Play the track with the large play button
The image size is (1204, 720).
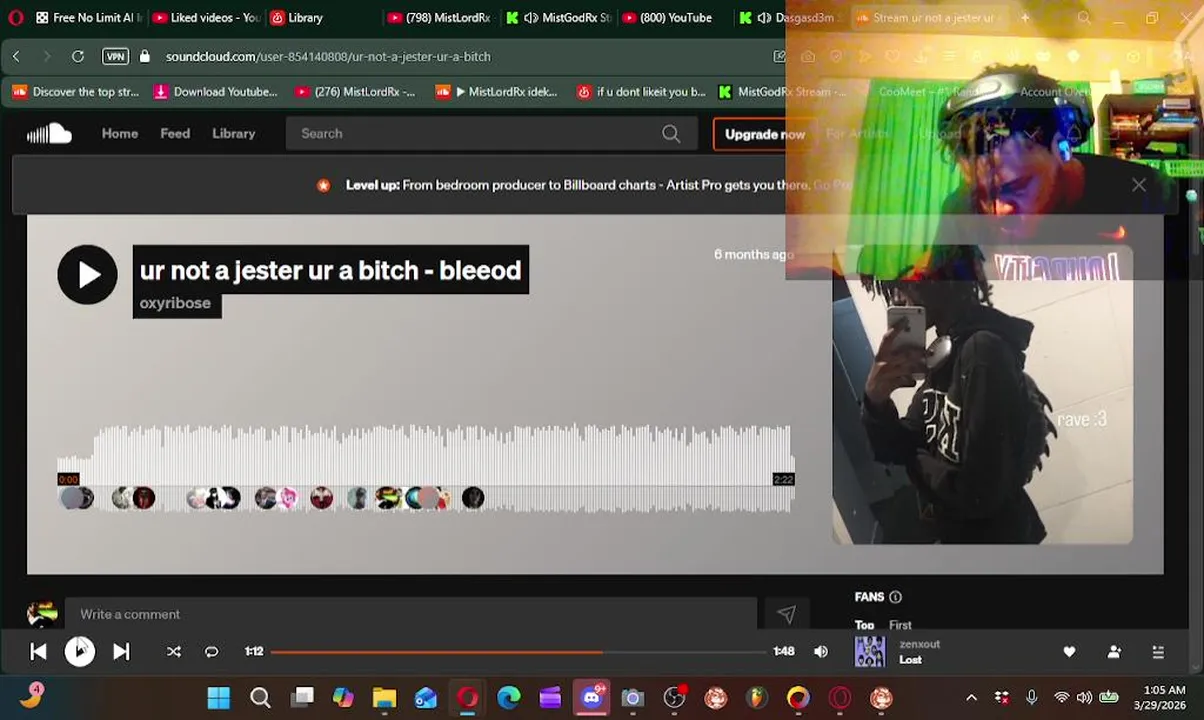(x=87, y=274)
